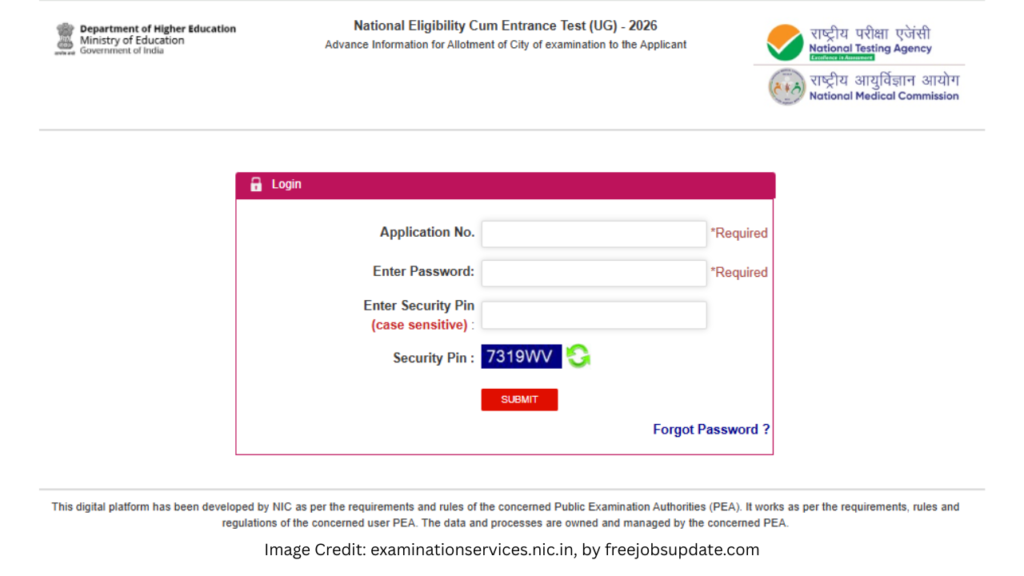Screen dimensions: 1024x576
Task: Click the 7319WV captcha image
Action: point(521,357)
